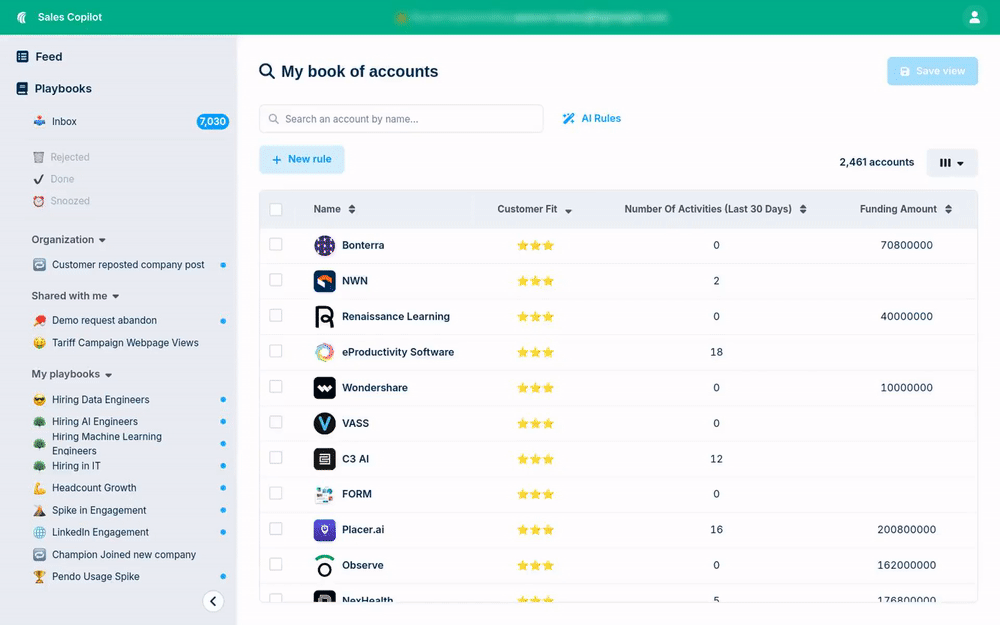1000x625 pixels.
Task: Open Customer reposted company post playbook
Action: 128,265
